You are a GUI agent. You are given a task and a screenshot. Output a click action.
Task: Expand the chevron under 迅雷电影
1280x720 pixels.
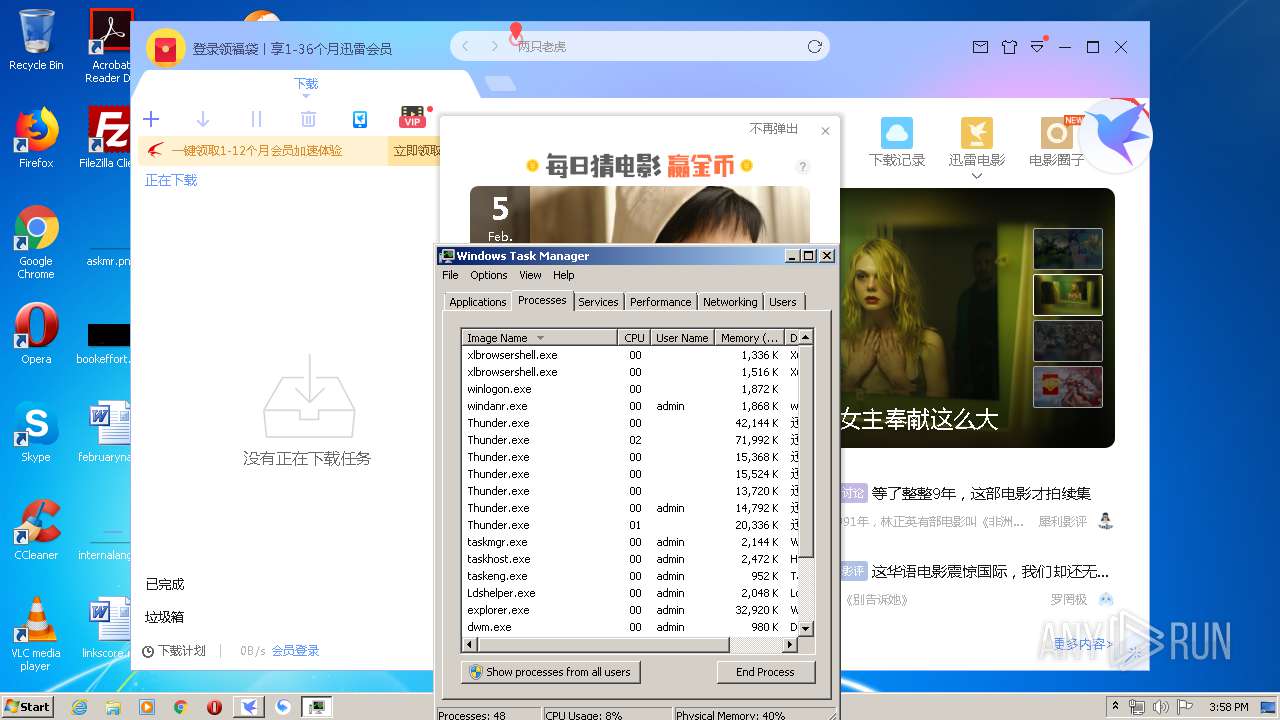(x=977, y=176)
